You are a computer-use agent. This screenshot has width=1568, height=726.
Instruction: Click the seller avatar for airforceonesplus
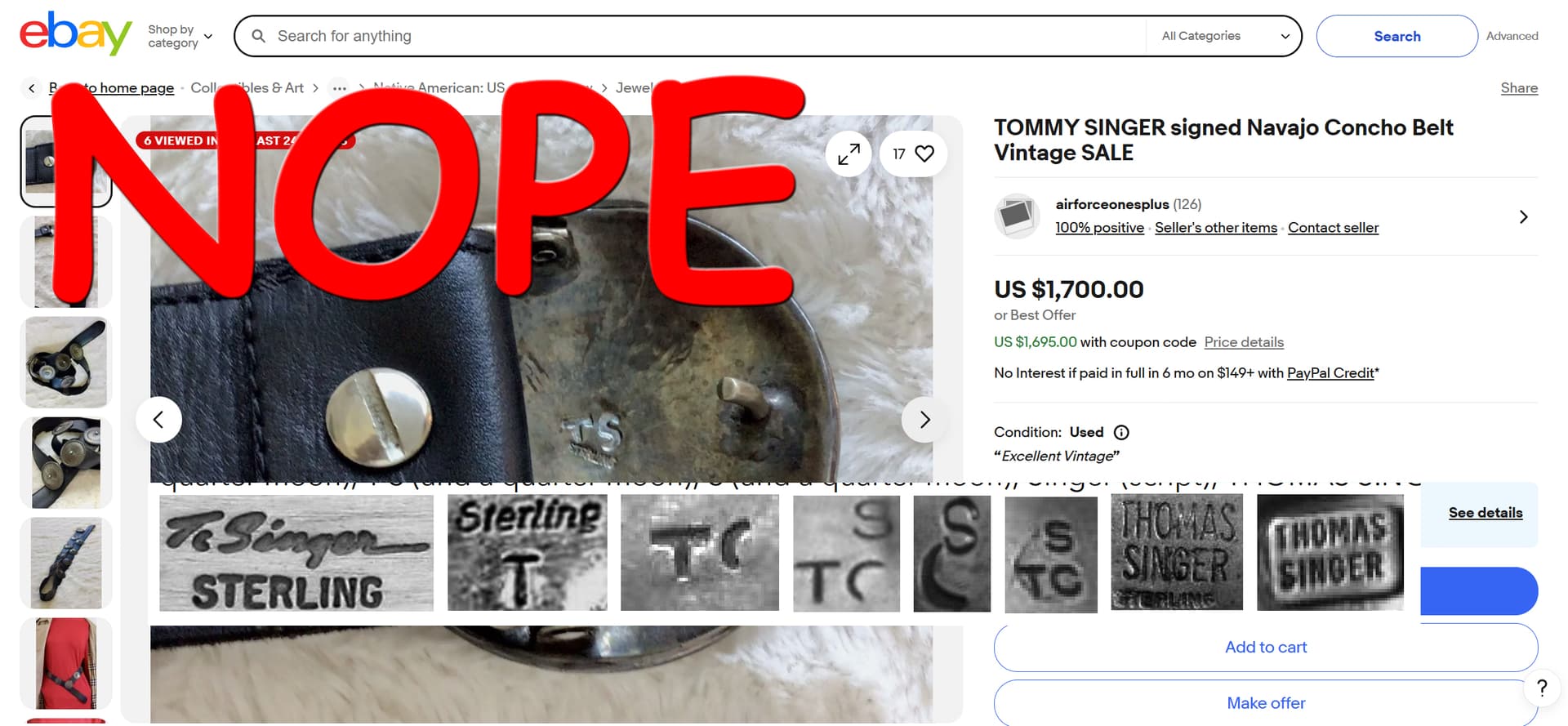1016,216
